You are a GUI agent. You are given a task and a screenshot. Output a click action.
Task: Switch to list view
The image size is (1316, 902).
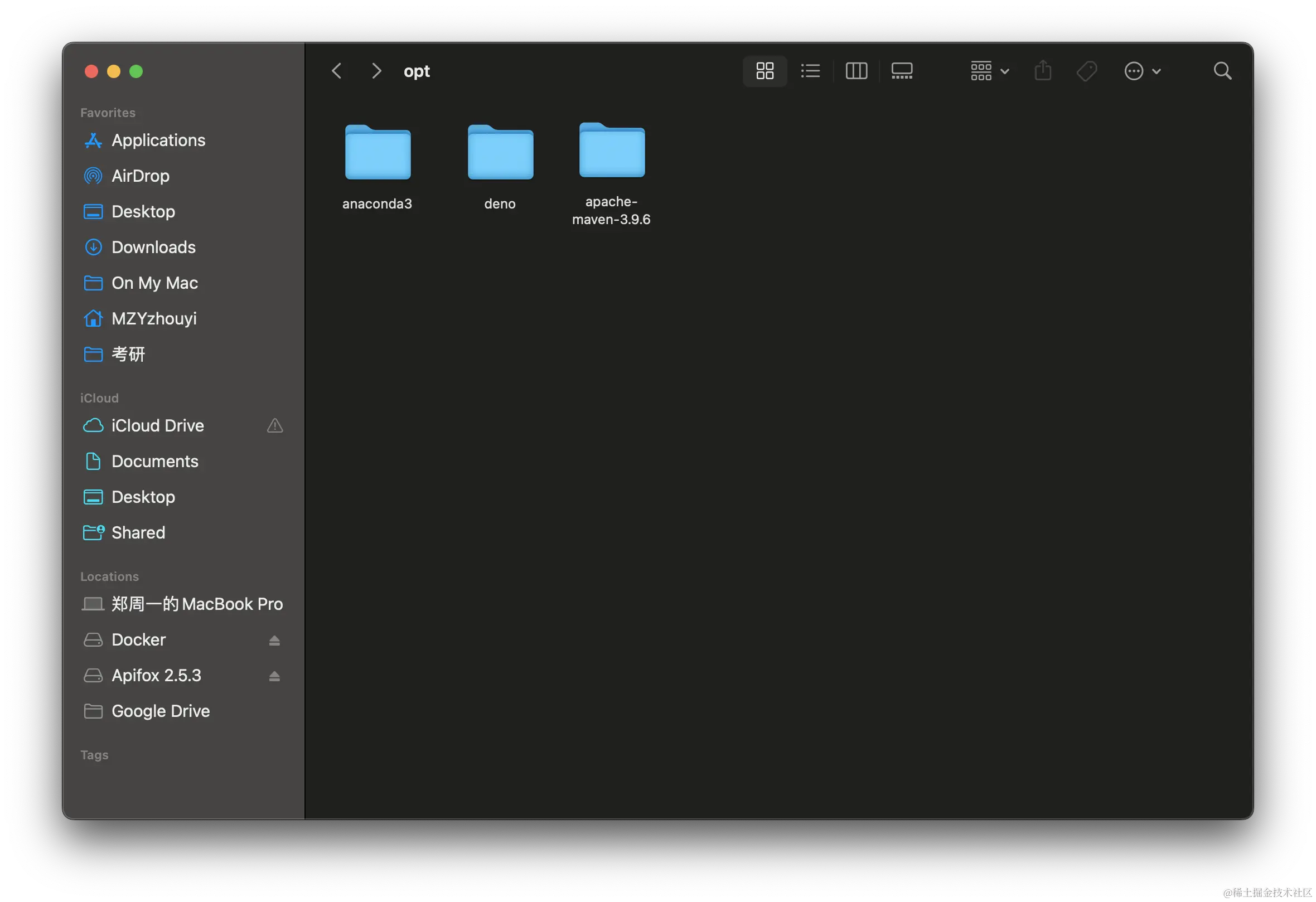pyautogui.click(x=810, y=71)
